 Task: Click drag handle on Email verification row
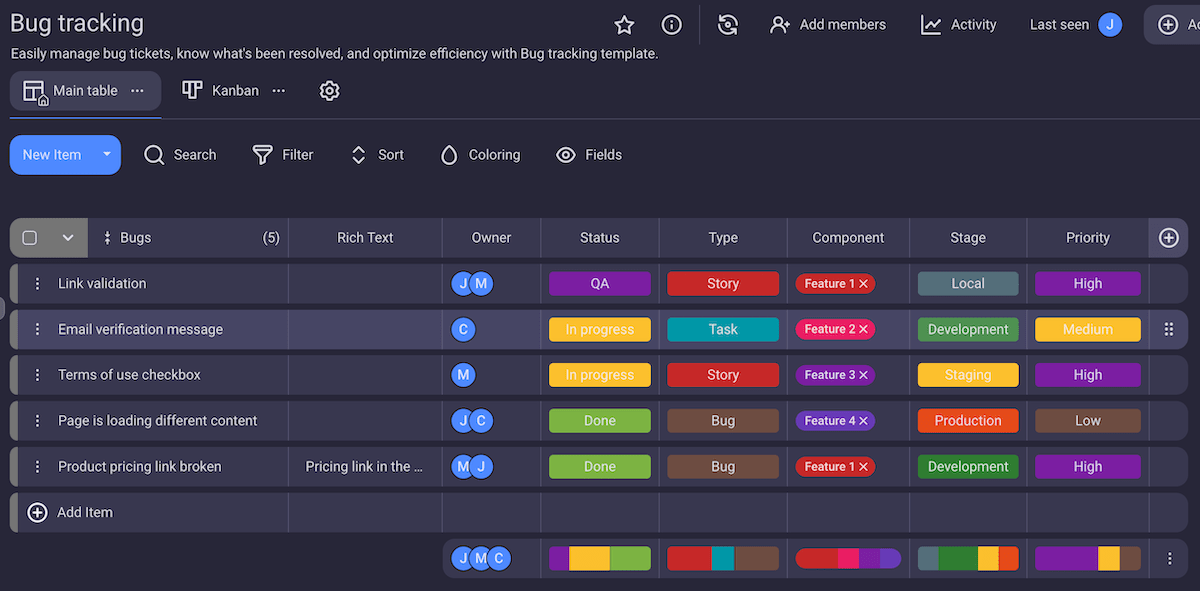[1168, 330]
